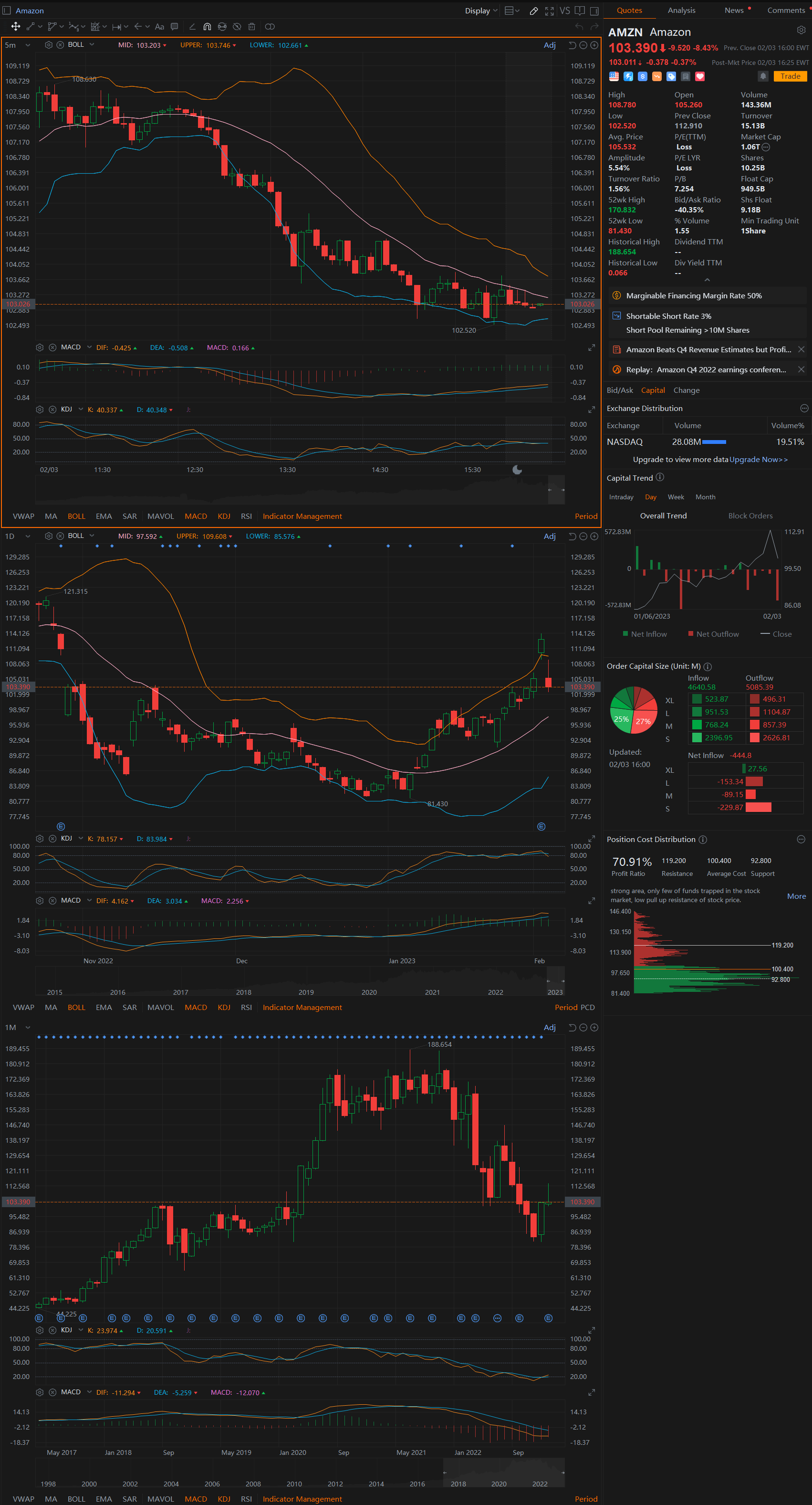Open the VS compare stocks tool
812x1505 pixels.
(x=564, y=11)
